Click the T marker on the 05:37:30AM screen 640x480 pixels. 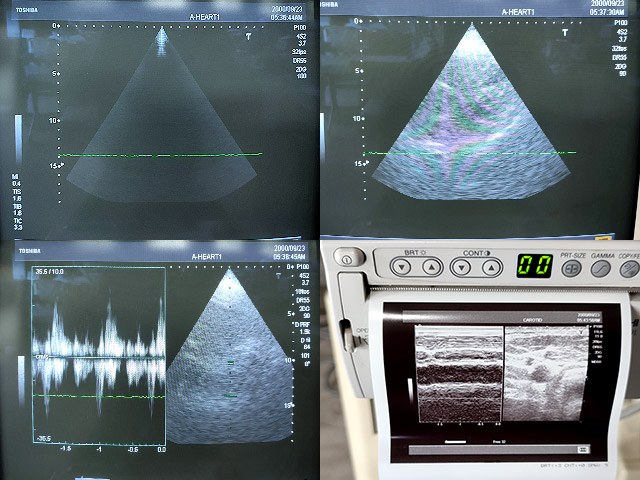(565, 32)
